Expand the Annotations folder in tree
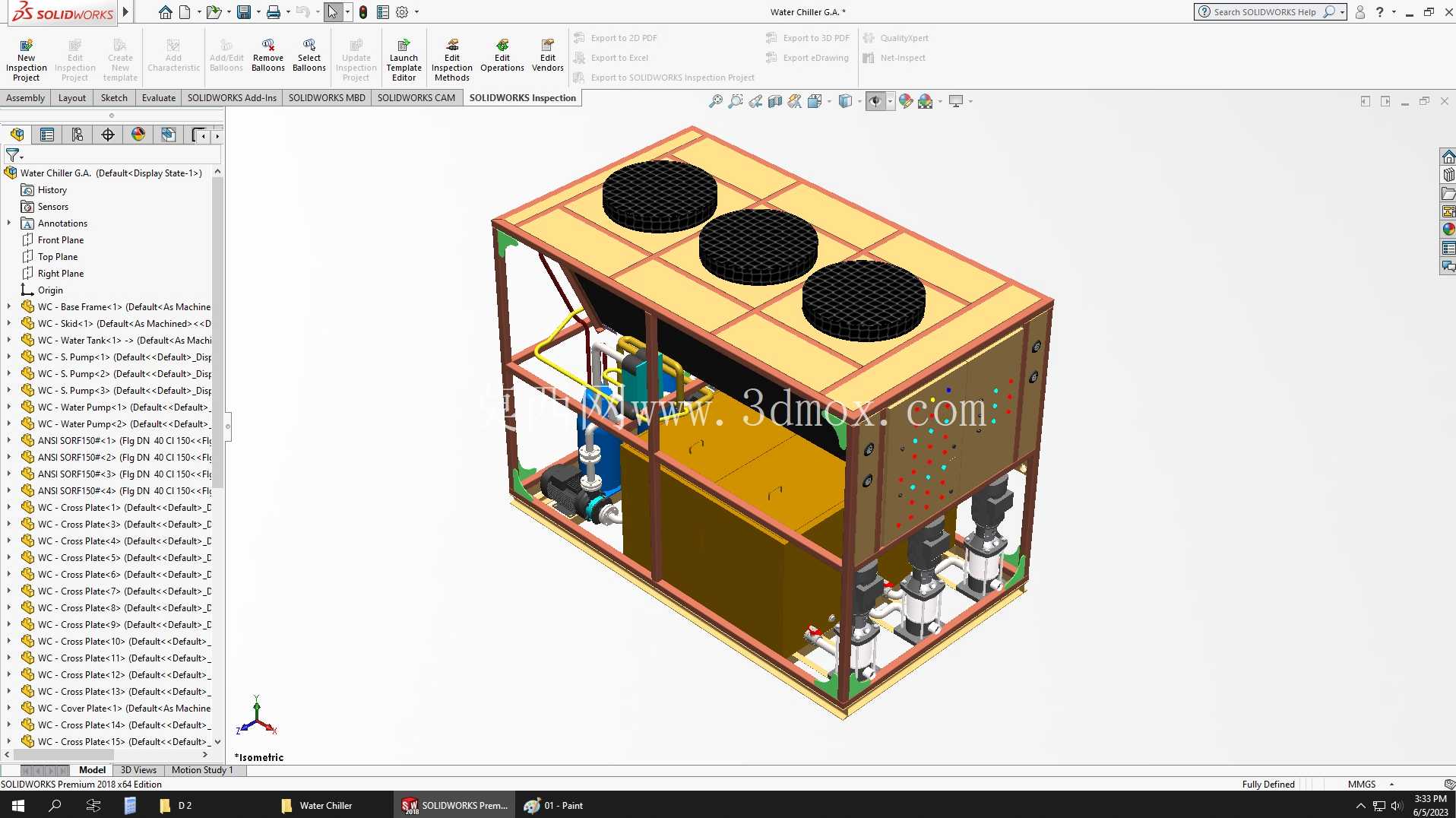Image resolution: width=1456 pixels, height=818 pixels. [9, 224]
